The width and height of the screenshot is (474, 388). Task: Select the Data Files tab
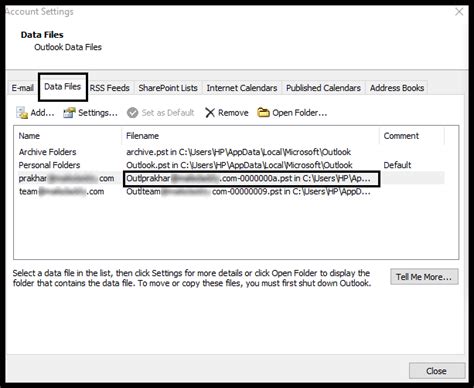pyautogui.click(x=63, y=87)
